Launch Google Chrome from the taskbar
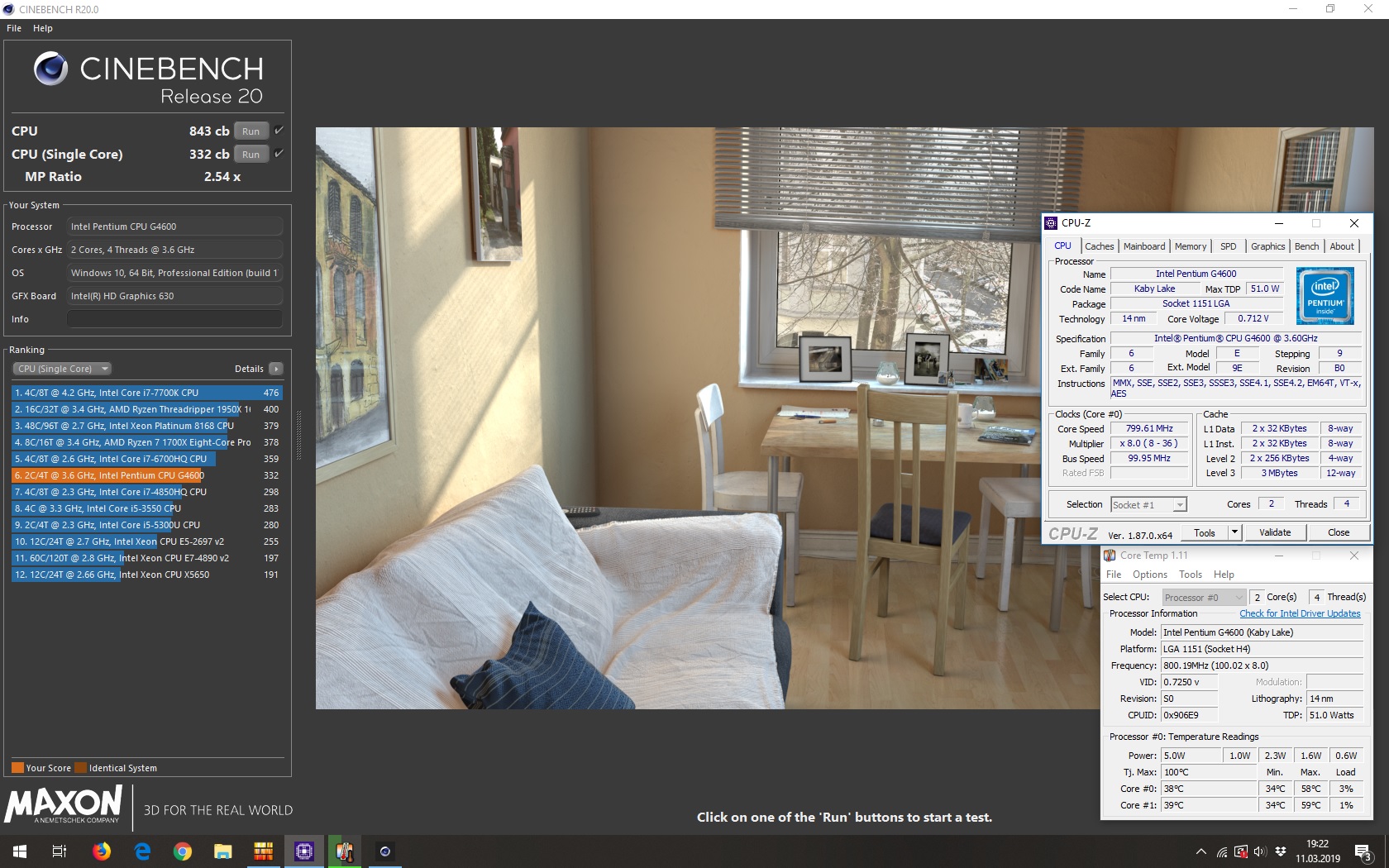This screenshot has height=868, width=1389. tap(183, 851)
